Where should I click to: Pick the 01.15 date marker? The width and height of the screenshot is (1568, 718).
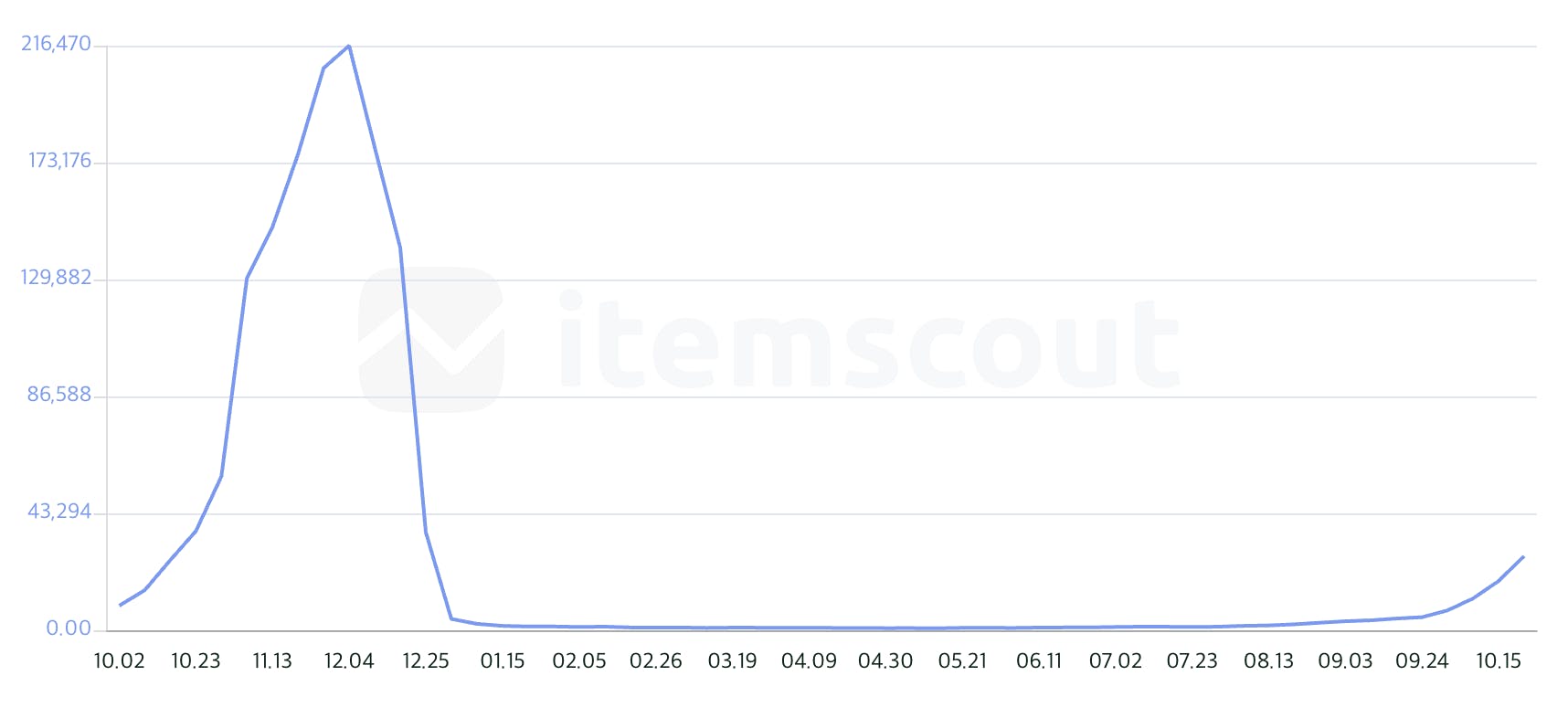[x=503, y=661]
